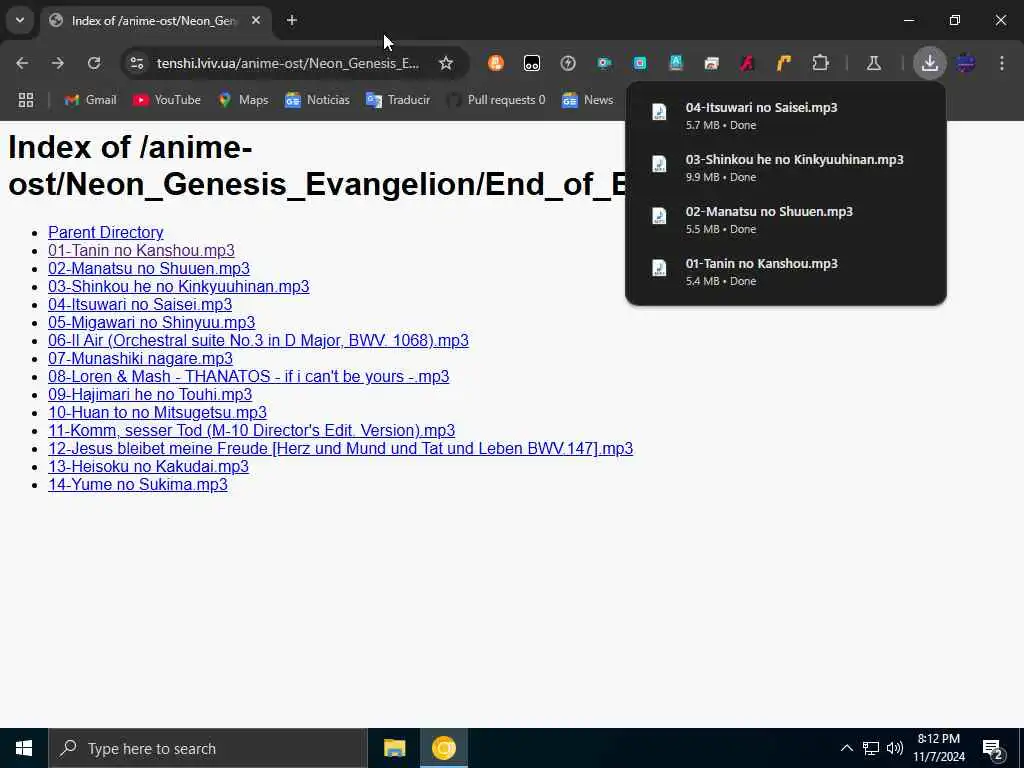Click the printer extension icon
Screen dimensions: 1024x768
point(711,63)
